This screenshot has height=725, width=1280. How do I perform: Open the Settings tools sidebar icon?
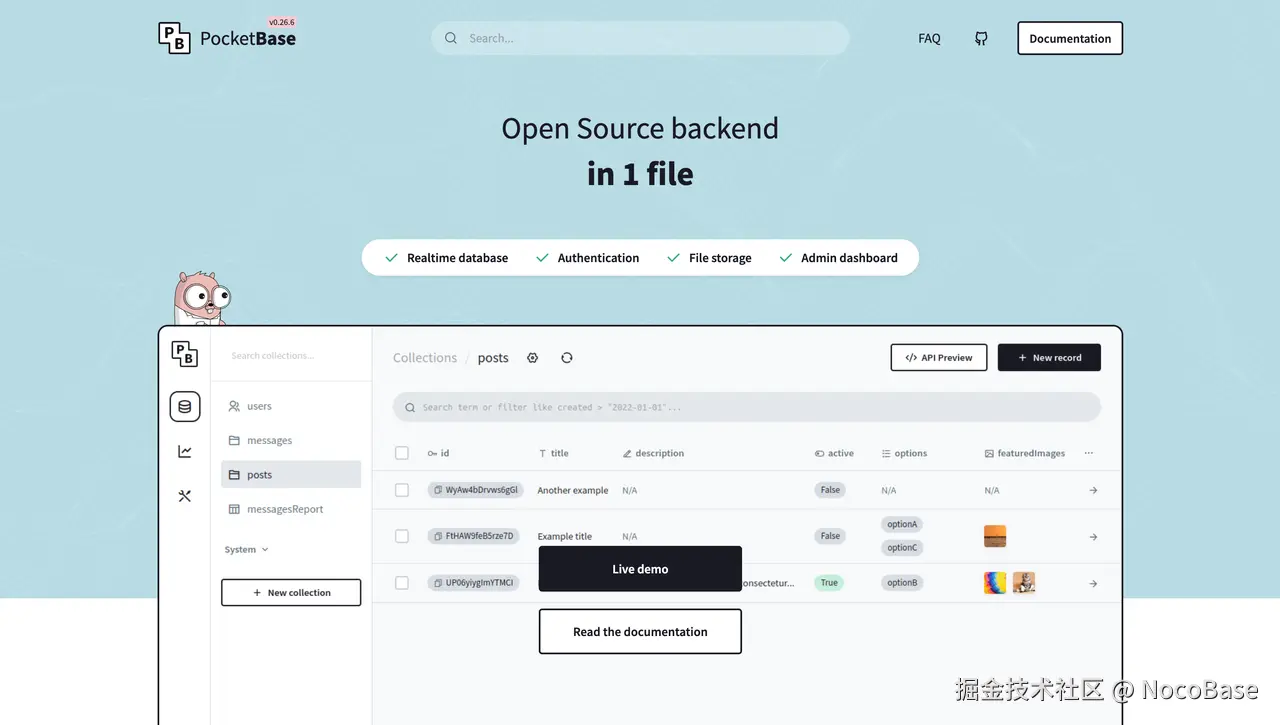[x=185, y=496]
